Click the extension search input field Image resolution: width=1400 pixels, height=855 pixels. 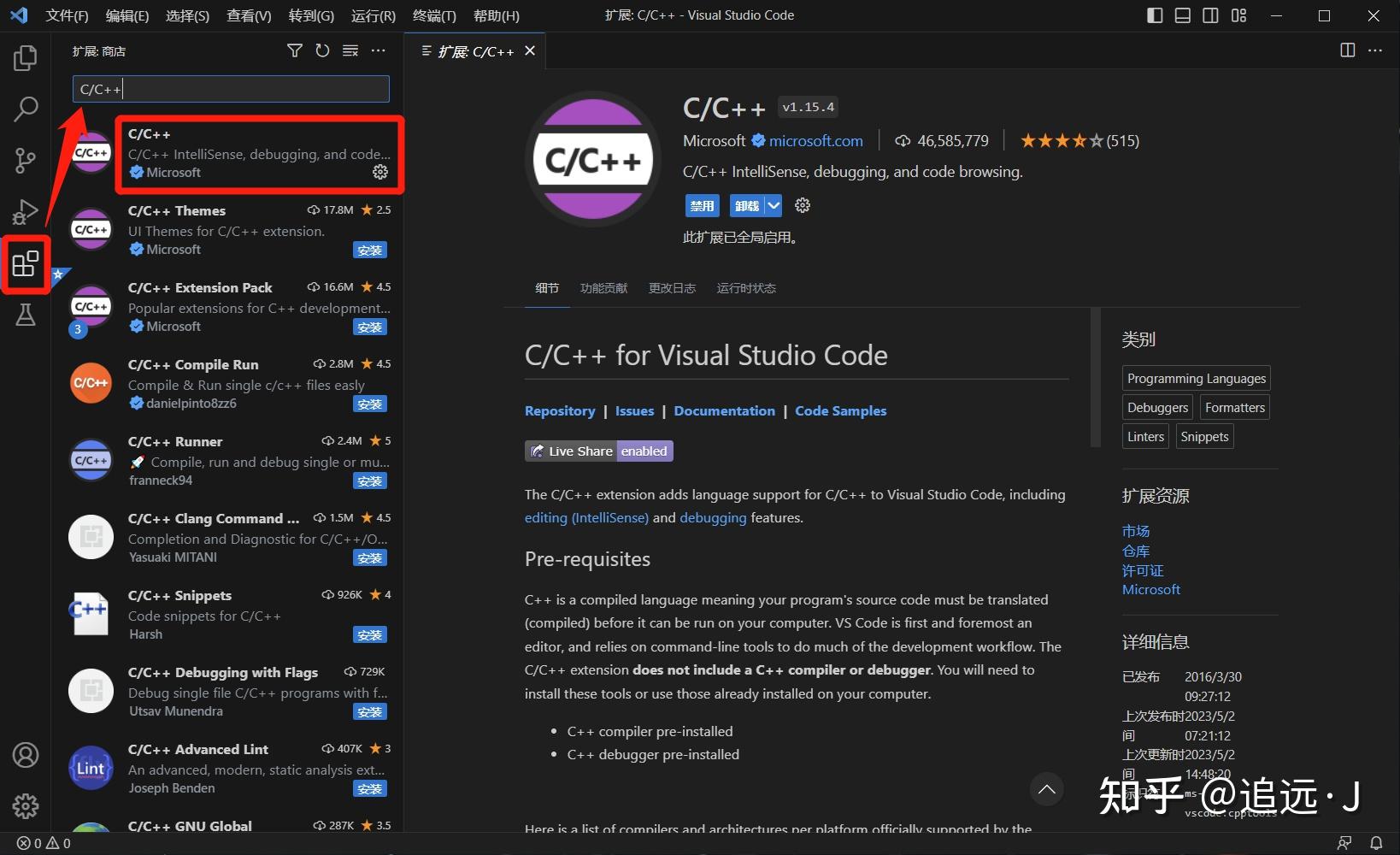coord(231,88)
